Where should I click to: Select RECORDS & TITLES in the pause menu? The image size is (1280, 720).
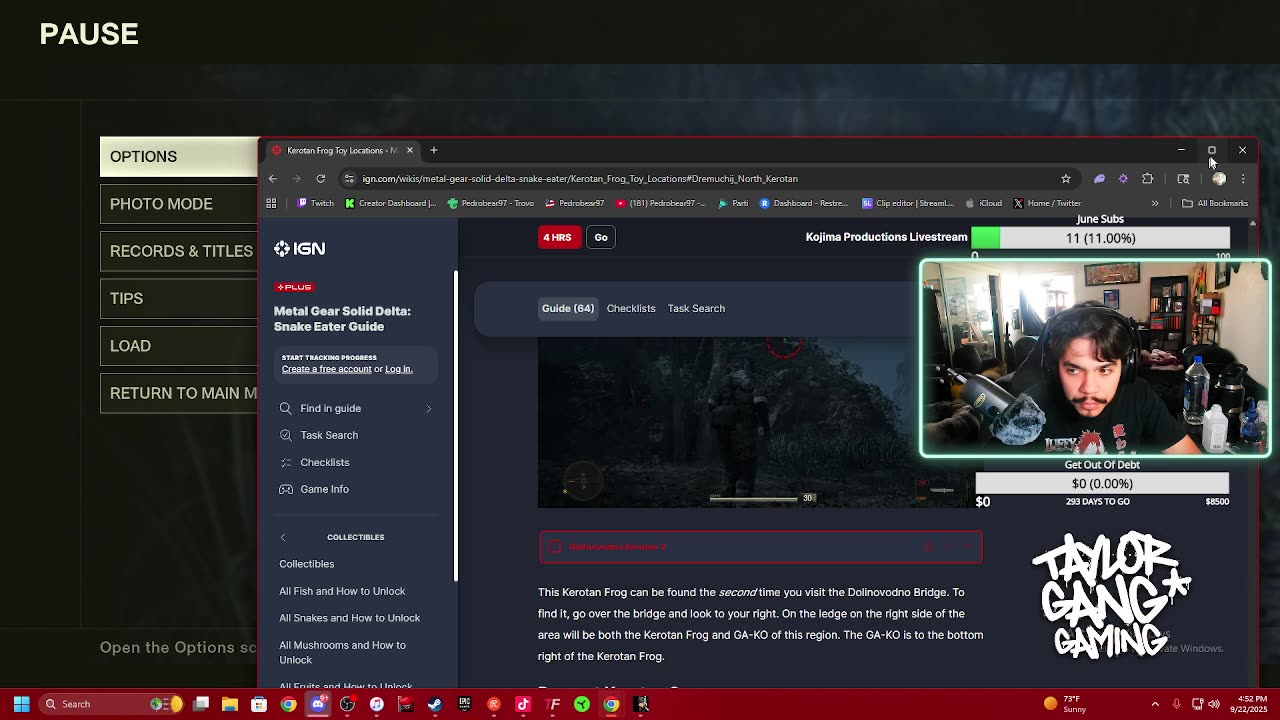179,251
